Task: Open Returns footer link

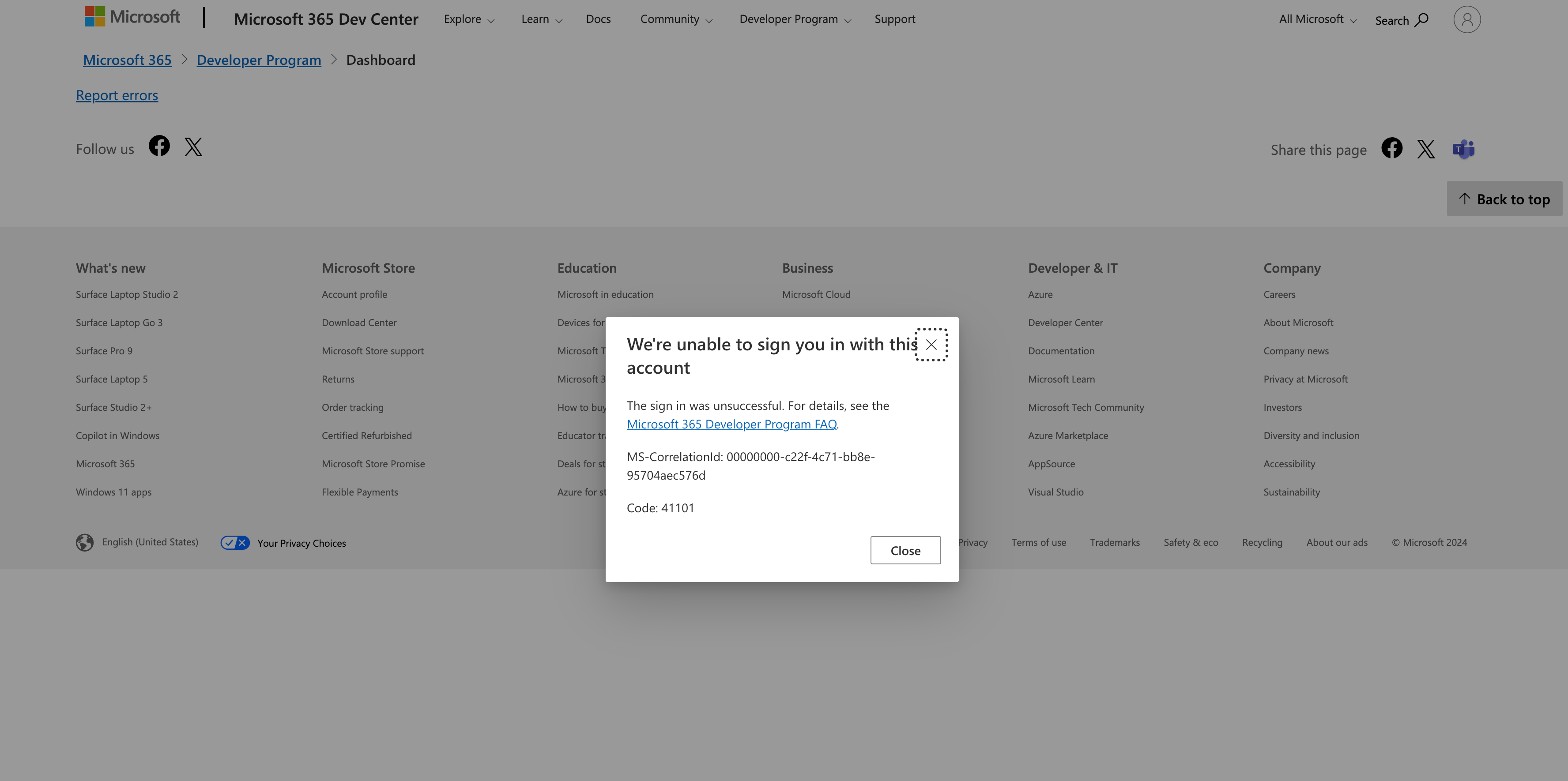Action: [338, 379]
